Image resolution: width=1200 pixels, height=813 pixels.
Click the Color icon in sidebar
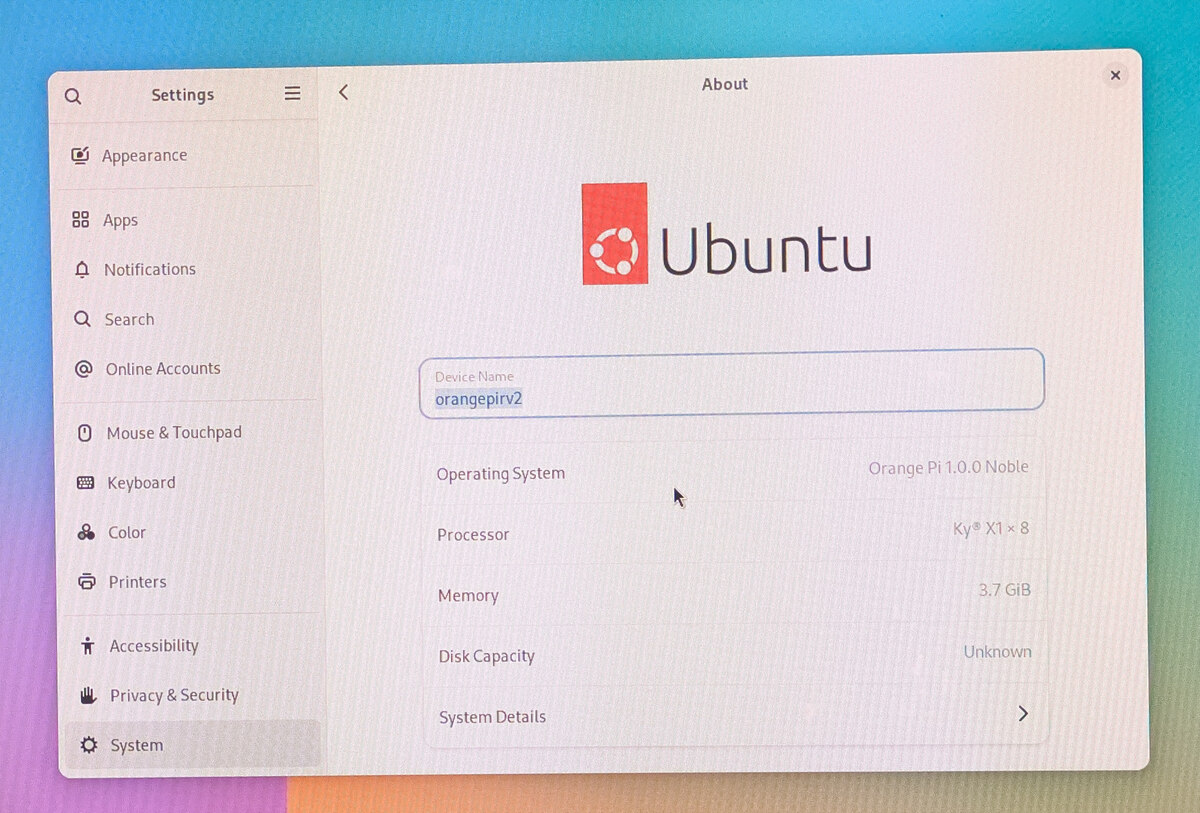[86, 532]
